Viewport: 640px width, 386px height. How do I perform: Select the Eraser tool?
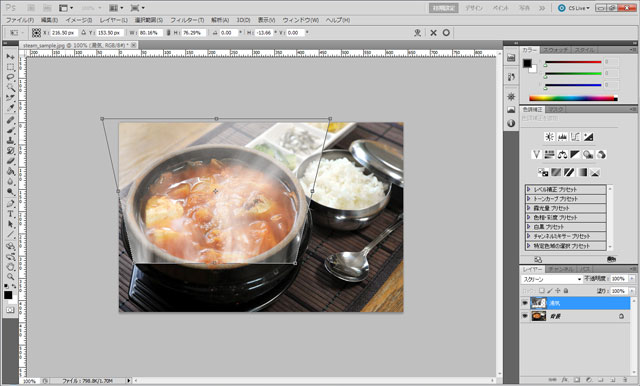tap(11, 161)
